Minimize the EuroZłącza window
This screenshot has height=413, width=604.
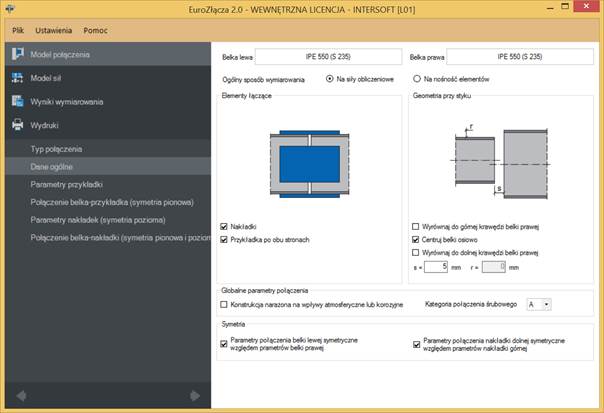(x=550, y=7)
